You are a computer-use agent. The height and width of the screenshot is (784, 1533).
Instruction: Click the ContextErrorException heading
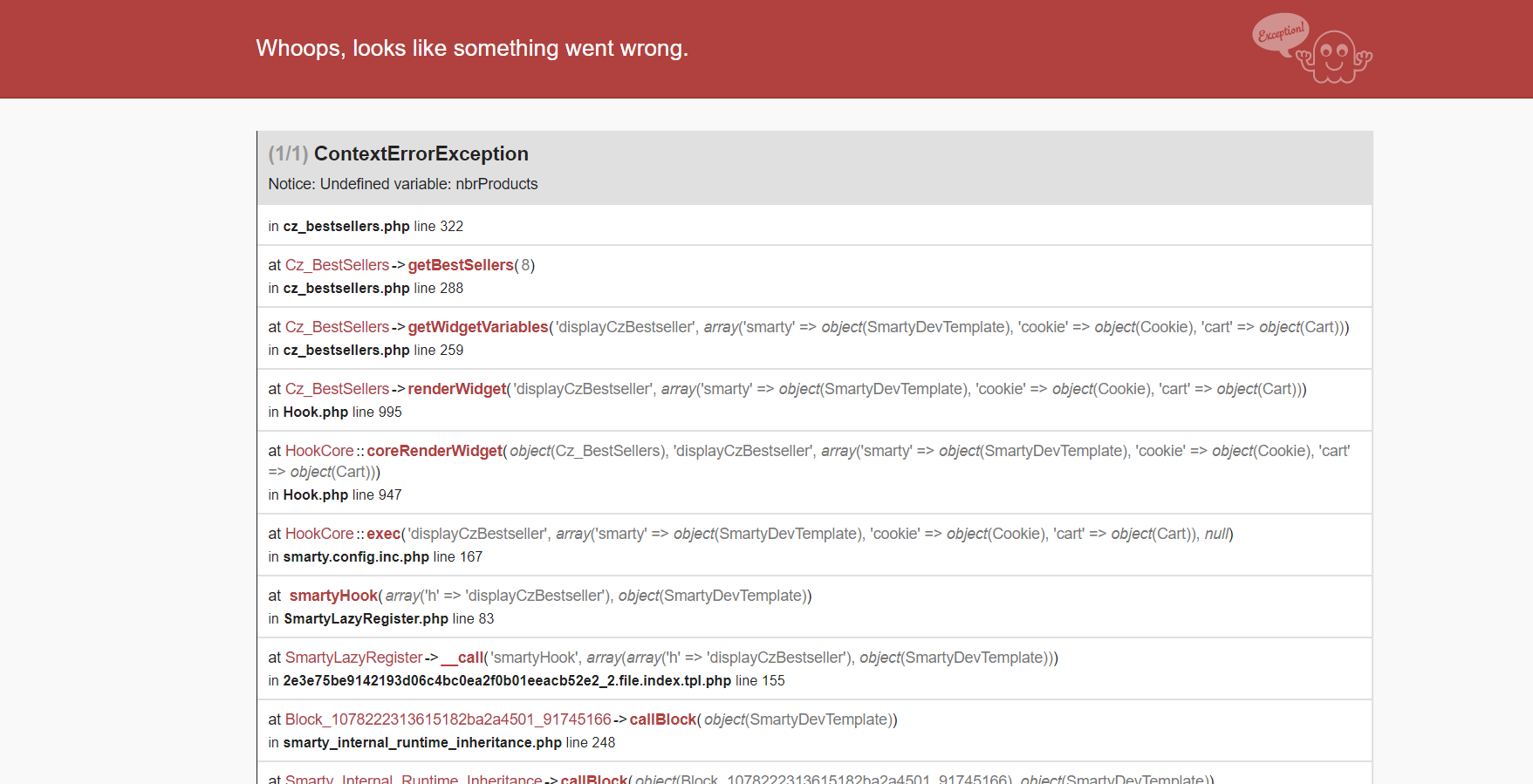tap(421, 153)
